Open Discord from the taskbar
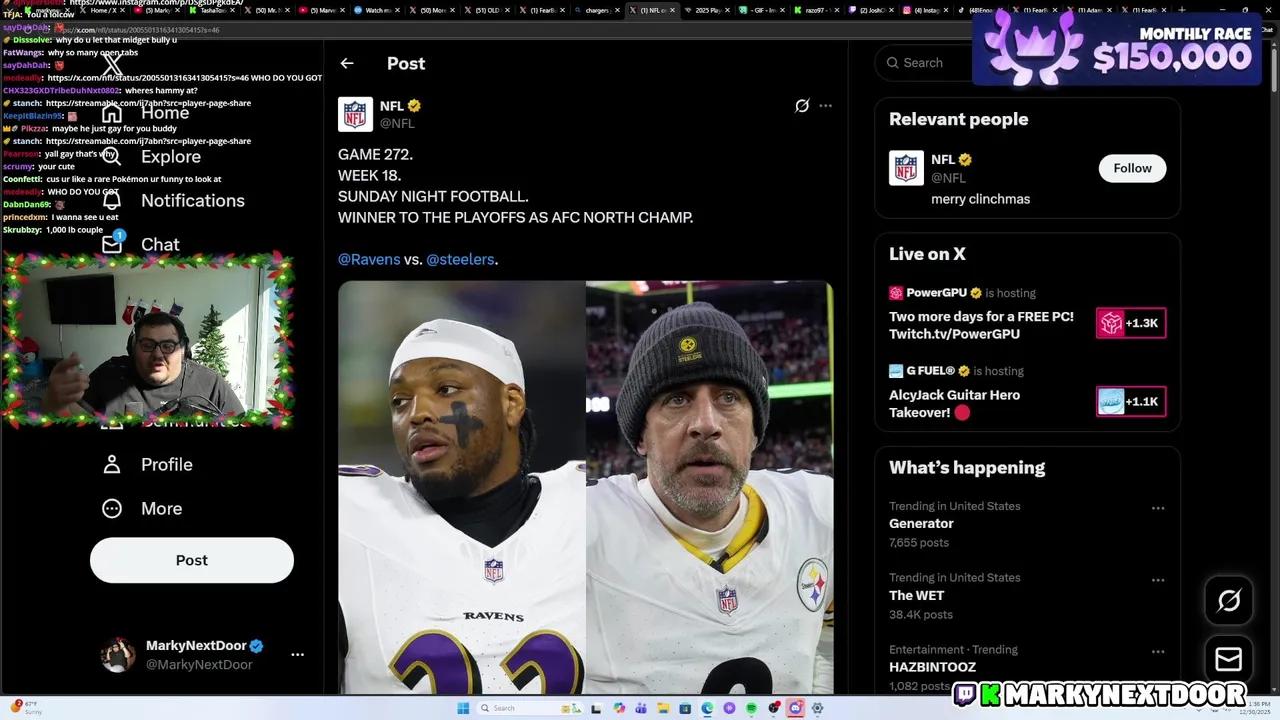The image size is (1280, 720). [x=795, y=708]
